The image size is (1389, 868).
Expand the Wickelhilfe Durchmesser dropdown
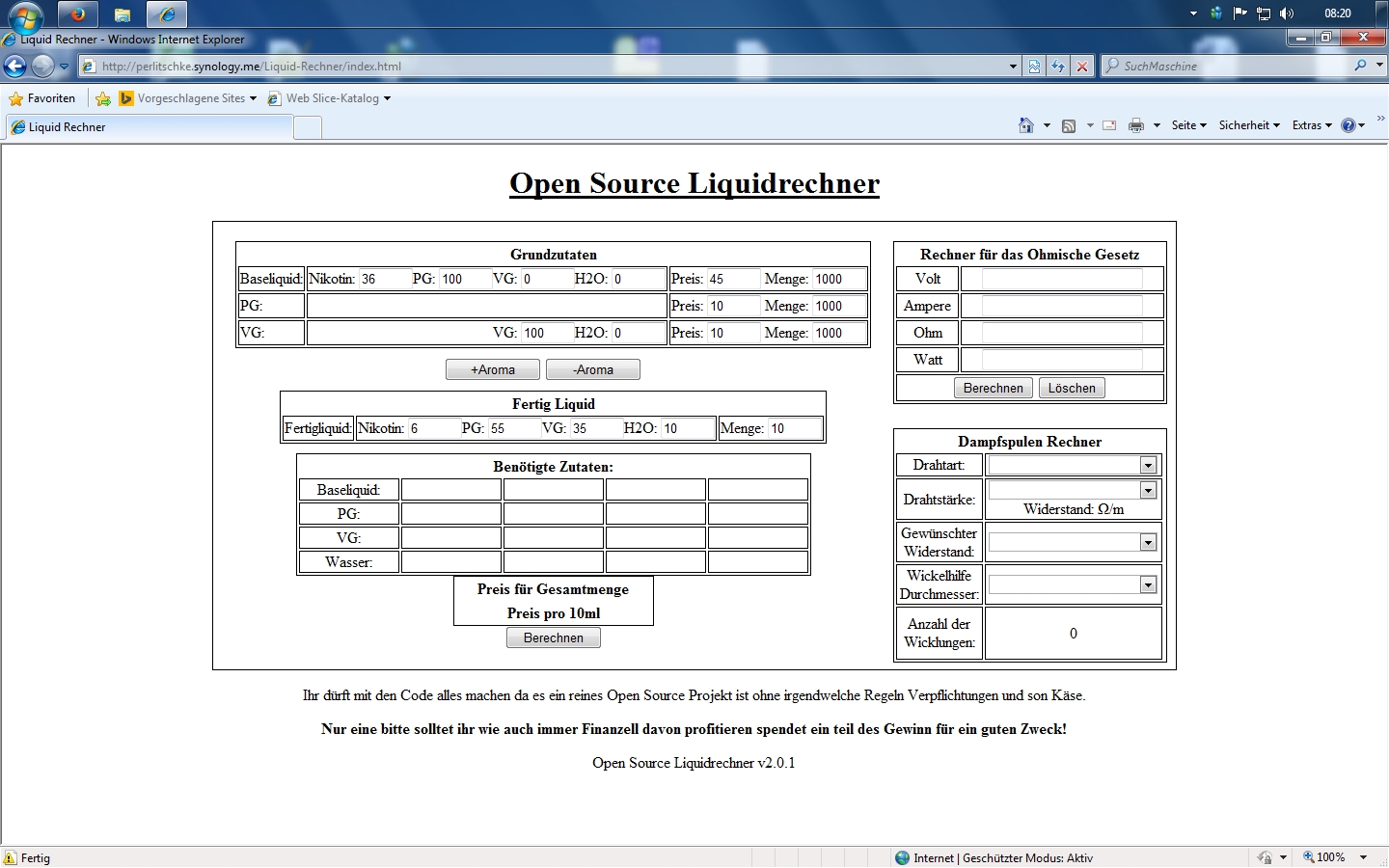click(x=1072, y=584)
